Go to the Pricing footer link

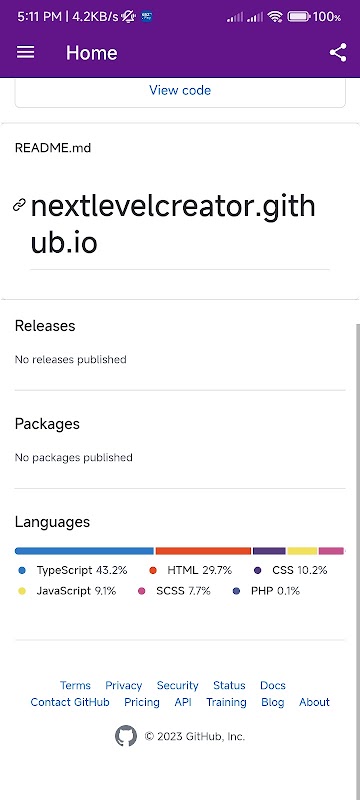pos(142,702)
